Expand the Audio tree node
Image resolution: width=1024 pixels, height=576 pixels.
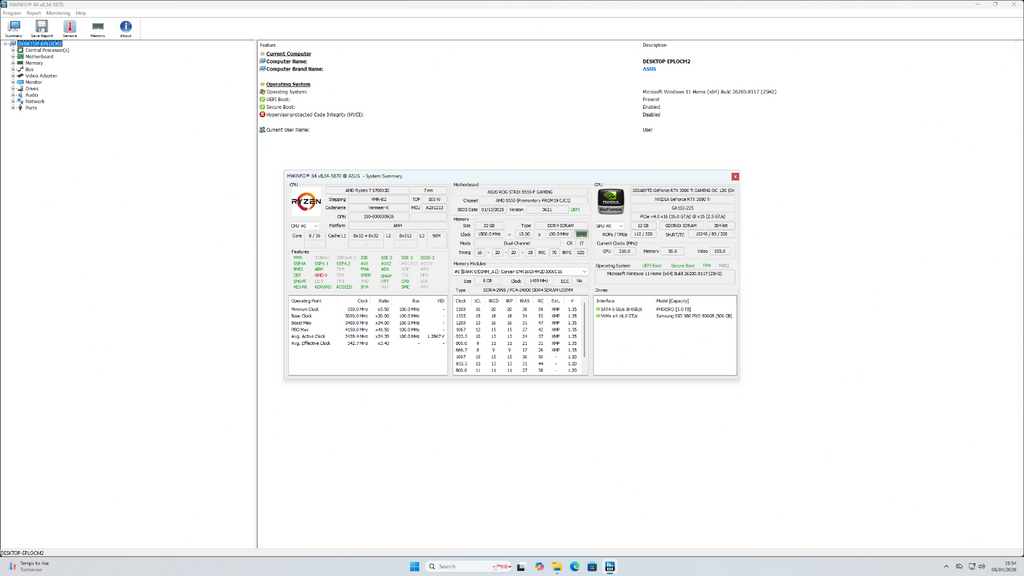tap(13, 95)
